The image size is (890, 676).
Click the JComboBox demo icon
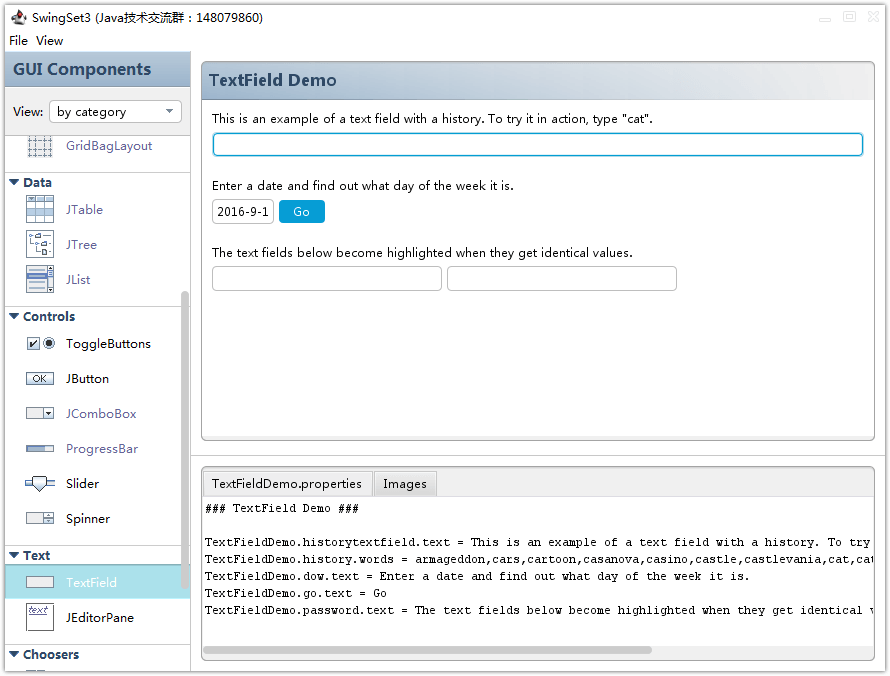(x=40, y=413)
